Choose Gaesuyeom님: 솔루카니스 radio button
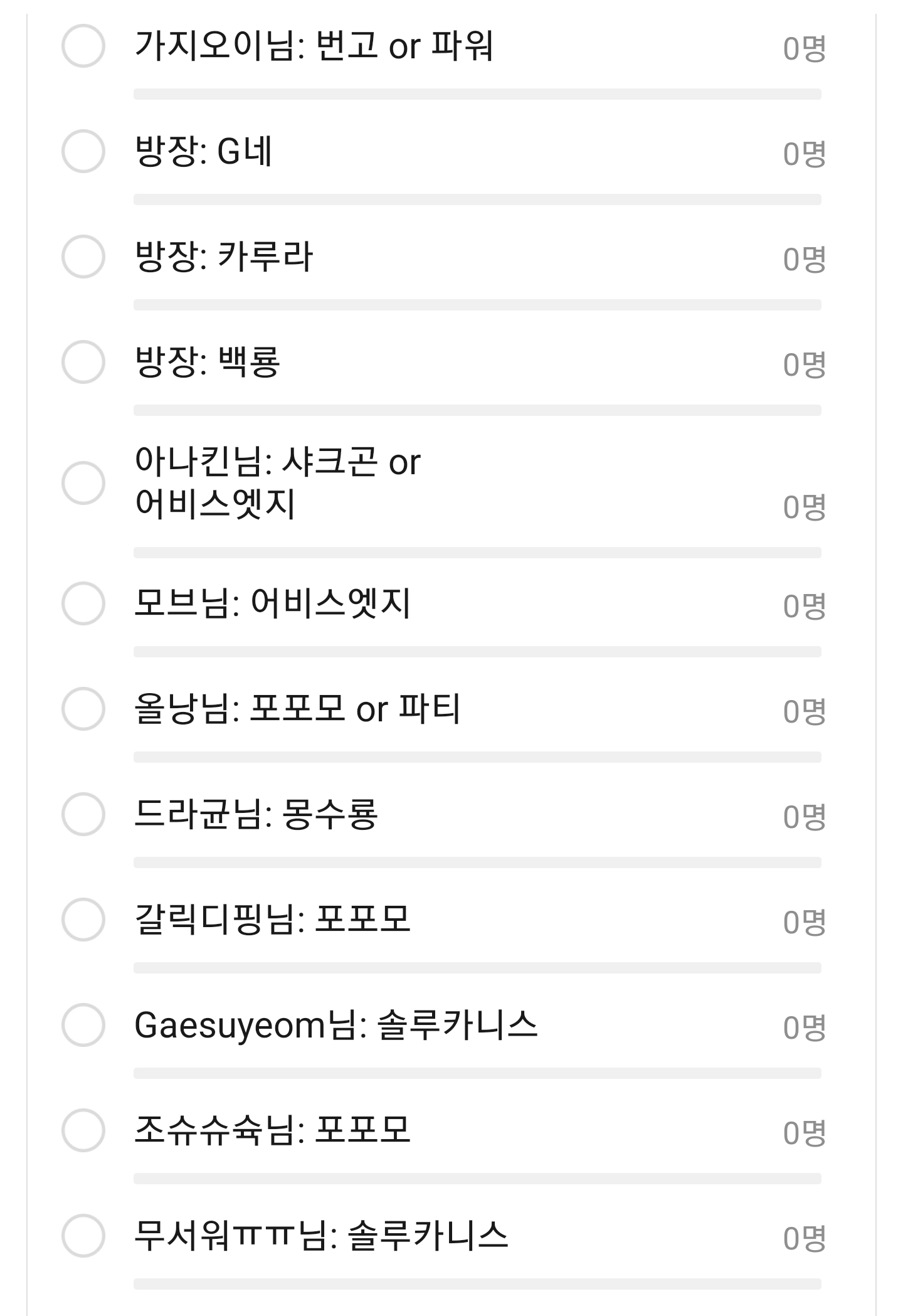 pos(83,1025)
